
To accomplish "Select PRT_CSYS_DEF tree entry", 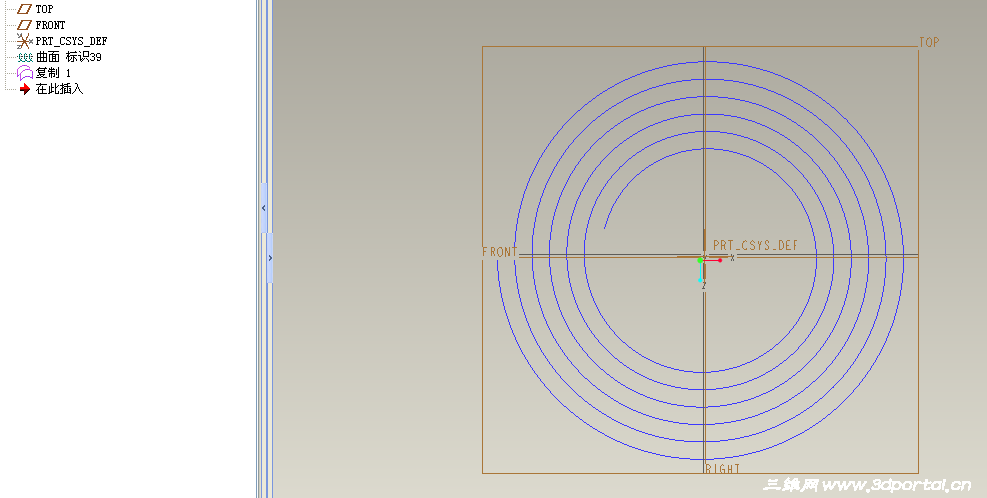I will coord(71,41).
